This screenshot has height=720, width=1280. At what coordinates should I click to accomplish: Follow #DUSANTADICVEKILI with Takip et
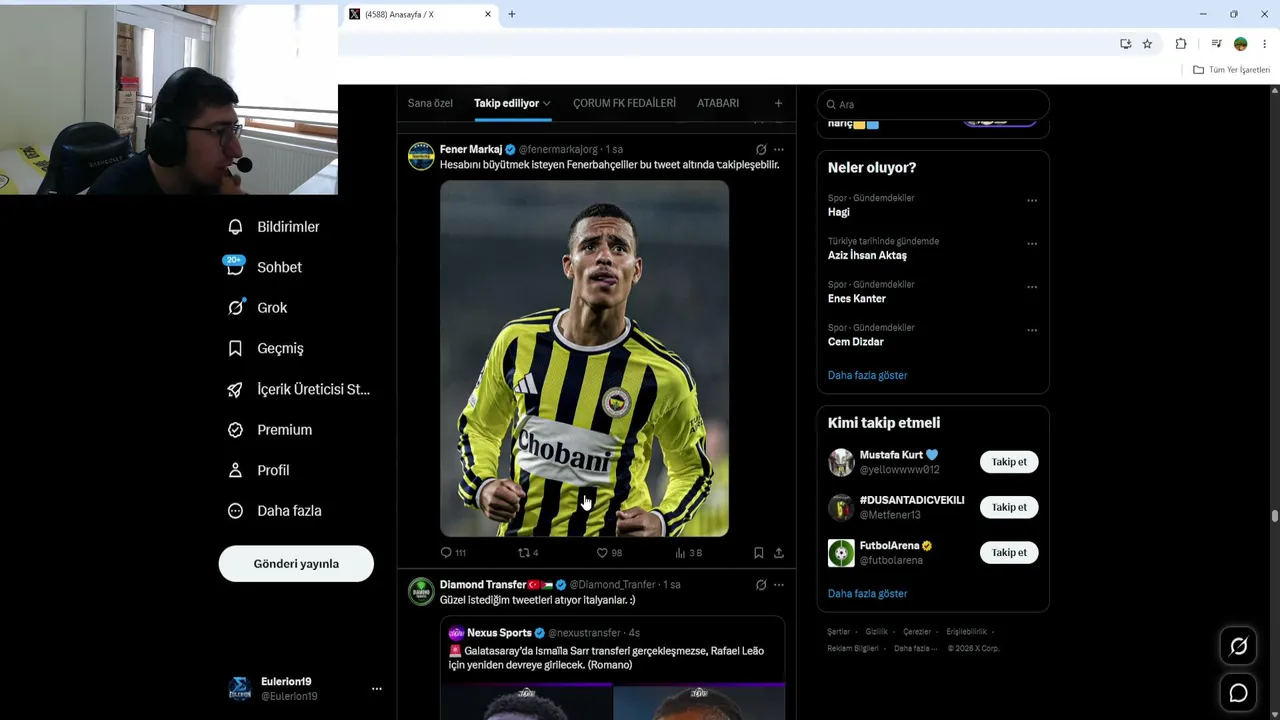(1009, 507)
